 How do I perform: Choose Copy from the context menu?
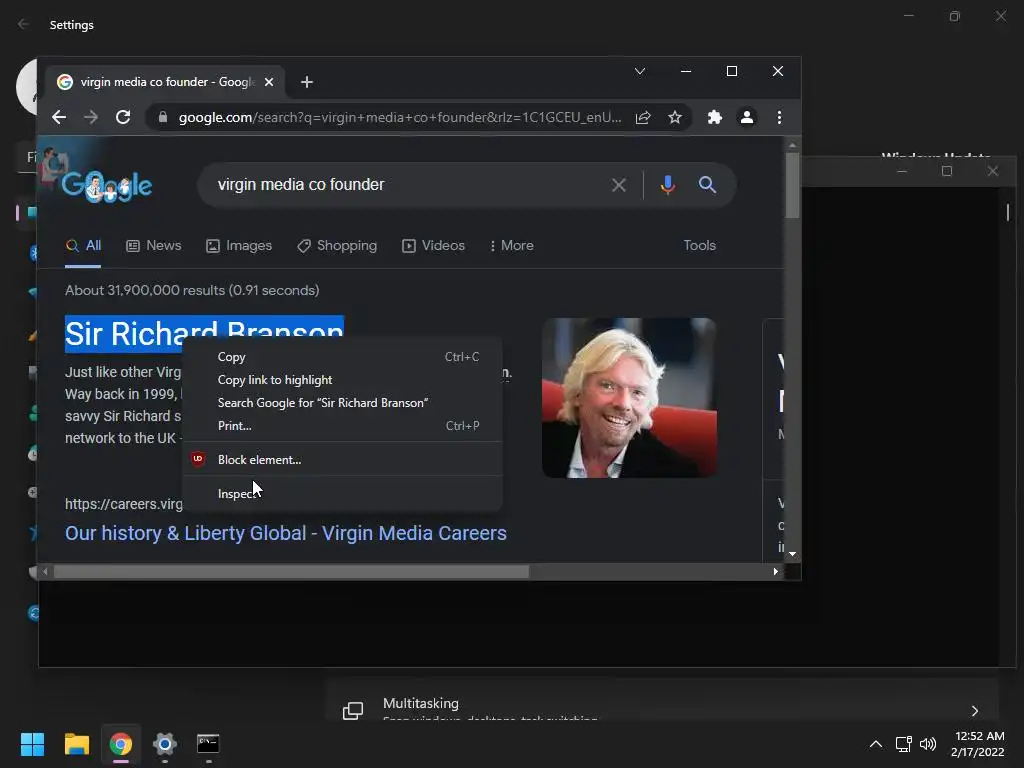tap(343, 357)
